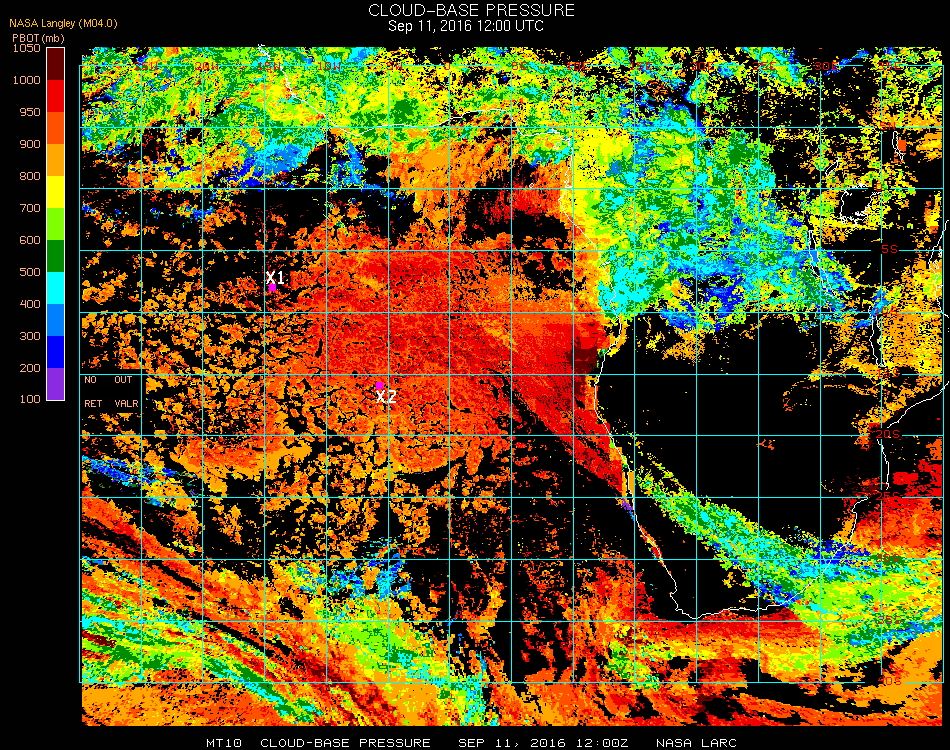Pick the dark green legend swatch between 600 and 500
Screen dimensions: 950x750
56,256
